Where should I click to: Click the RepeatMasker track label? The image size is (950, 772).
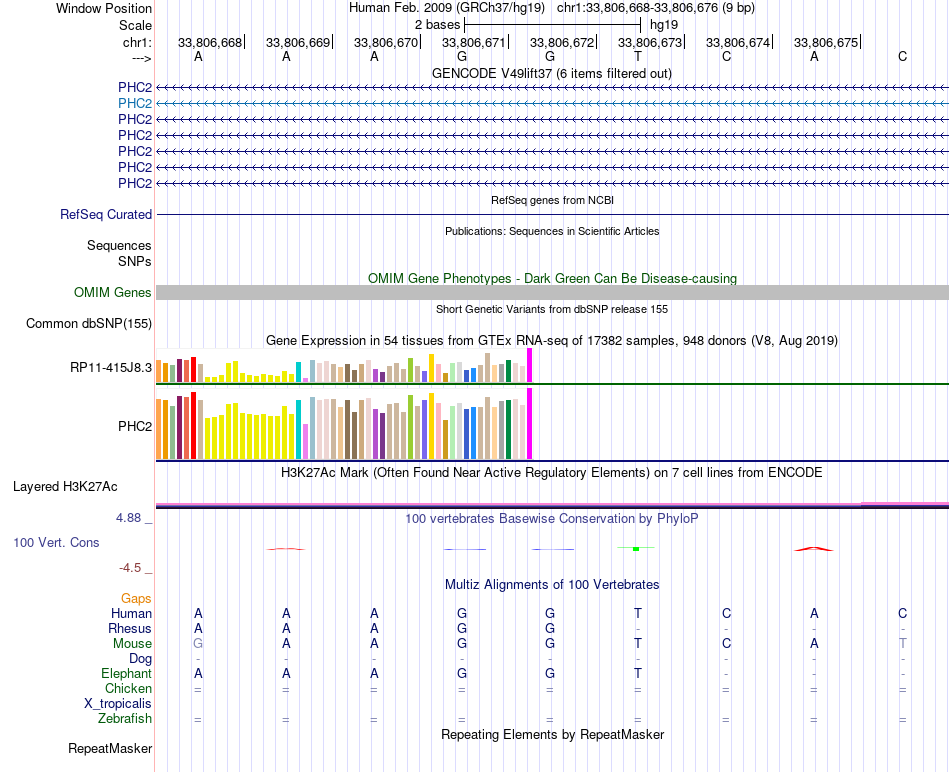pyautogui.click(x=110, y=748)
